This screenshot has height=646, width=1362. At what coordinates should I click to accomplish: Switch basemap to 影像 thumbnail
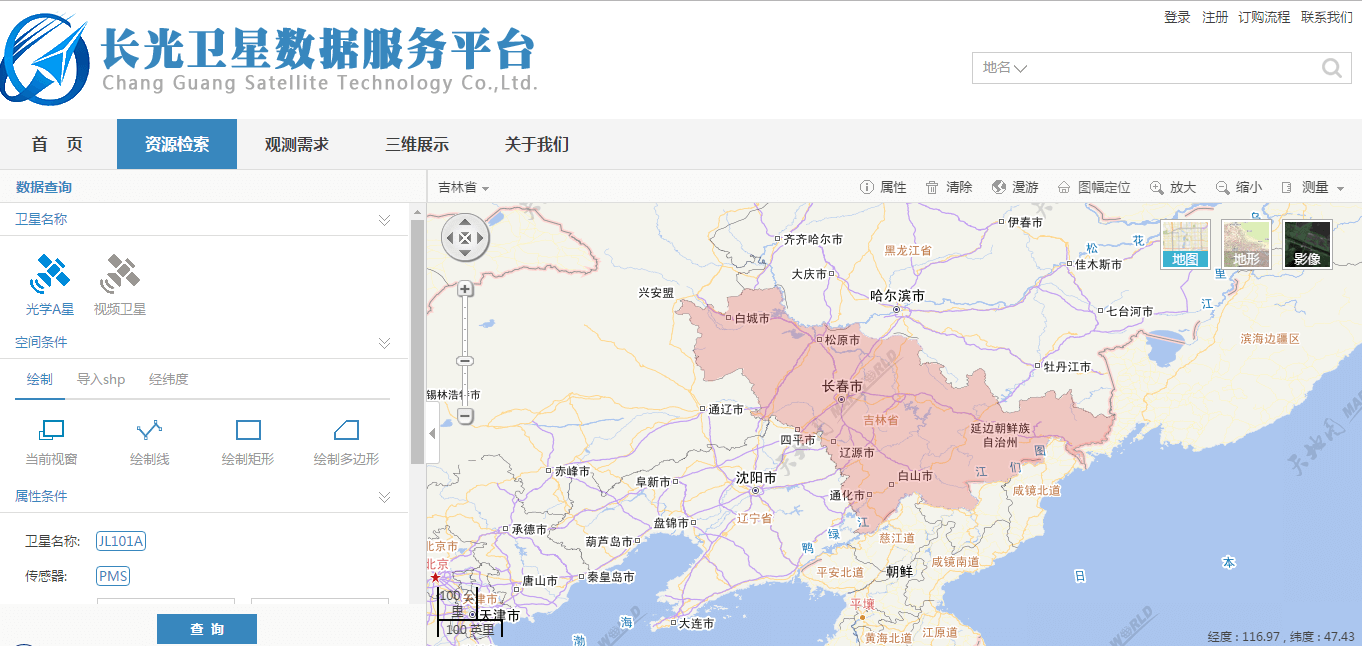[1307, 245]
